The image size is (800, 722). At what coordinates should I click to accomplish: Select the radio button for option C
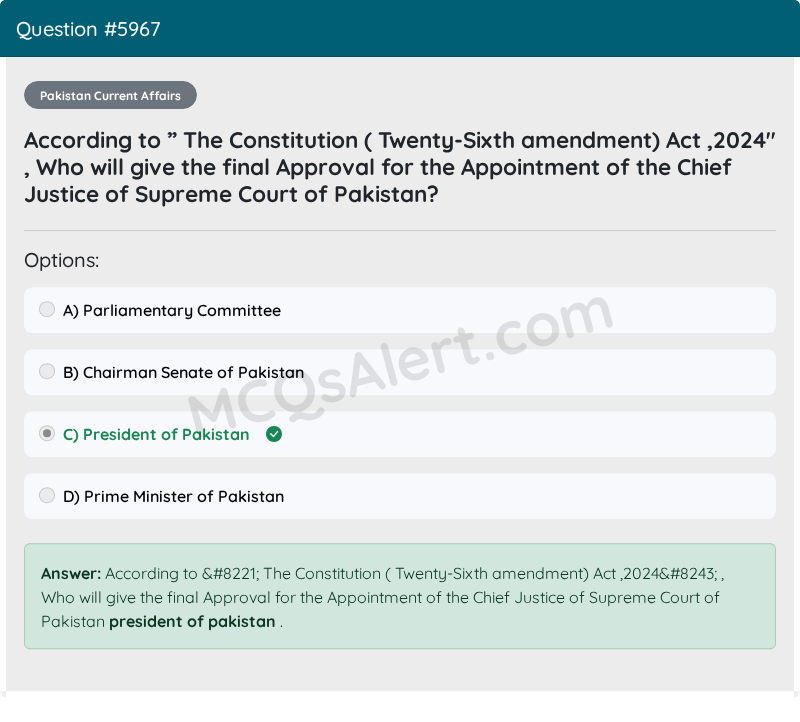pos(47,434)
